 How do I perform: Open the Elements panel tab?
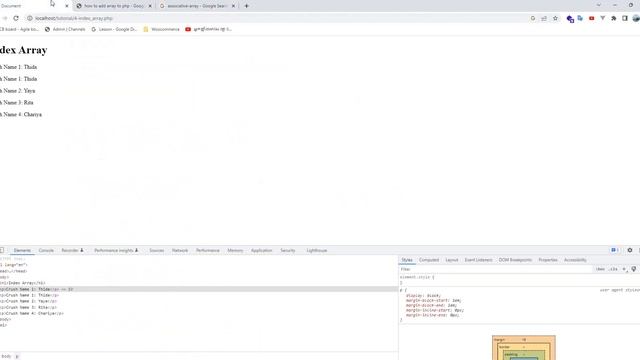(22, 250)
